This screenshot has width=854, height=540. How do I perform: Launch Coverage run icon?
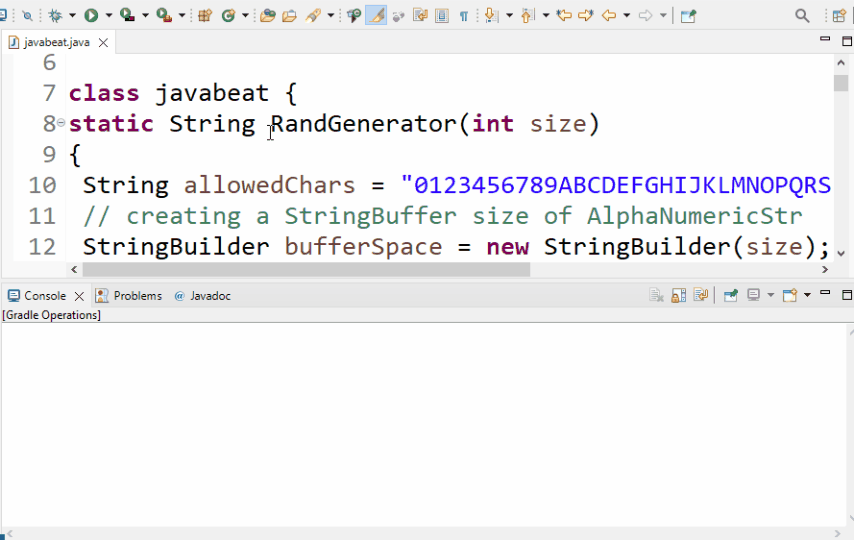pos(127,16)
